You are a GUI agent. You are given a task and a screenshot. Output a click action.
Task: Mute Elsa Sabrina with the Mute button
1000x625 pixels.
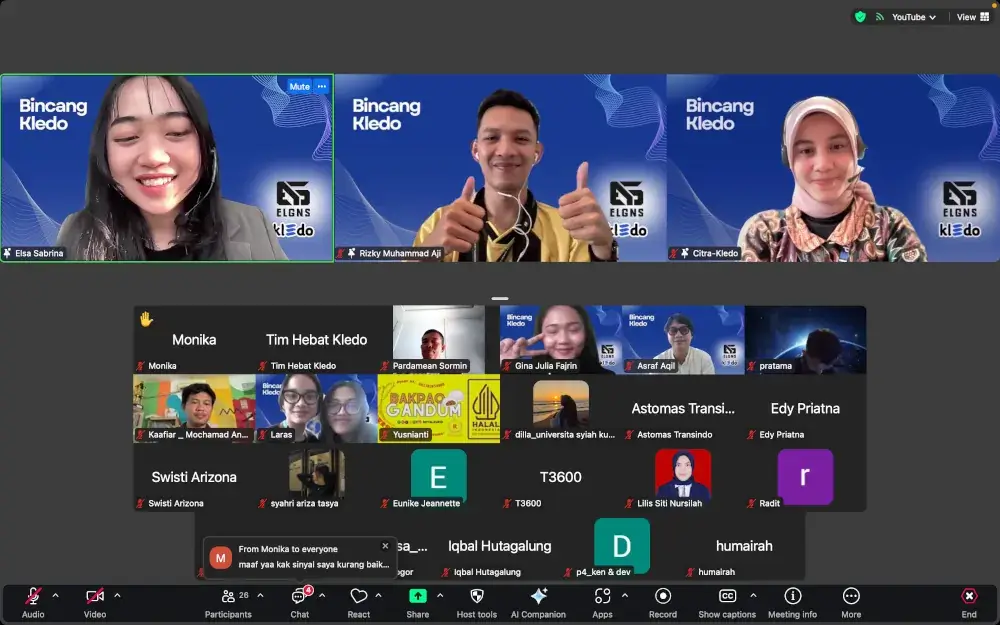[299, 87]
